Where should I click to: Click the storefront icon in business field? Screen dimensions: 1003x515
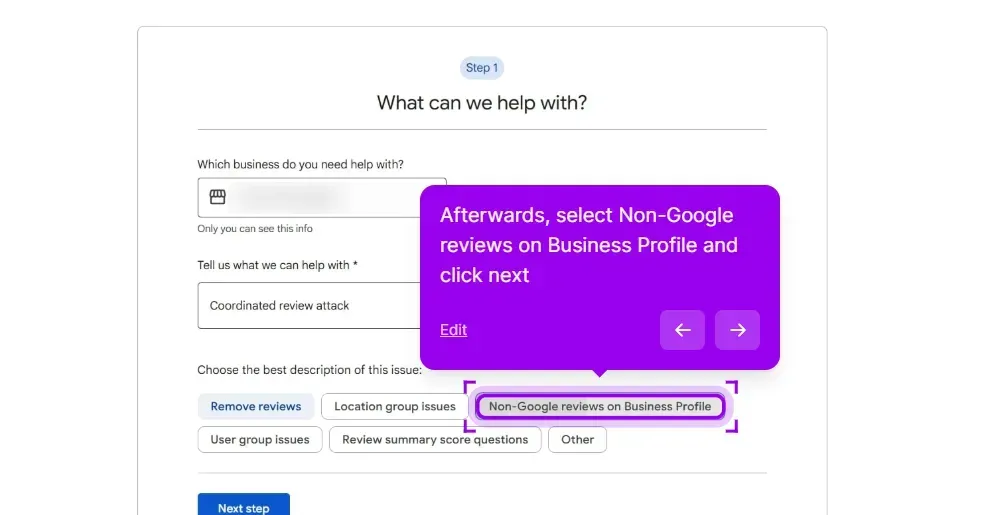(217, 197)
